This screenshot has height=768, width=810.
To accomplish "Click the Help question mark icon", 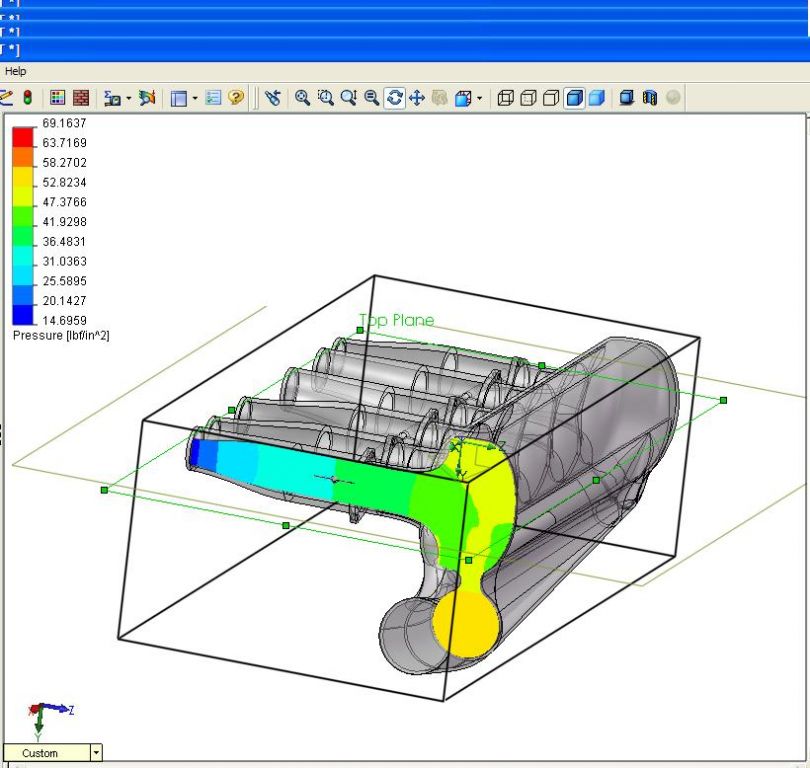I will [x=236, y=98].
